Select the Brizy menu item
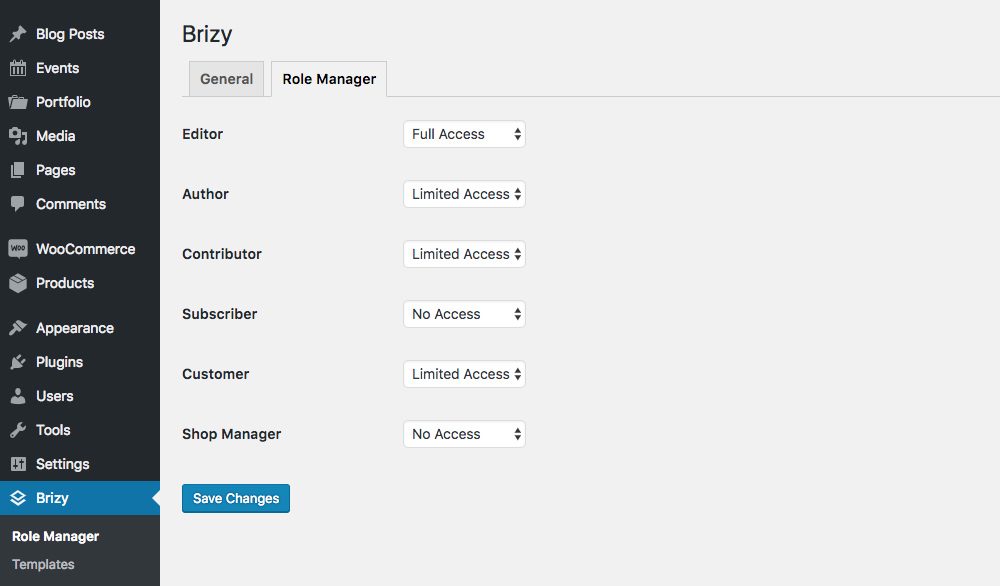 point(80,498)
